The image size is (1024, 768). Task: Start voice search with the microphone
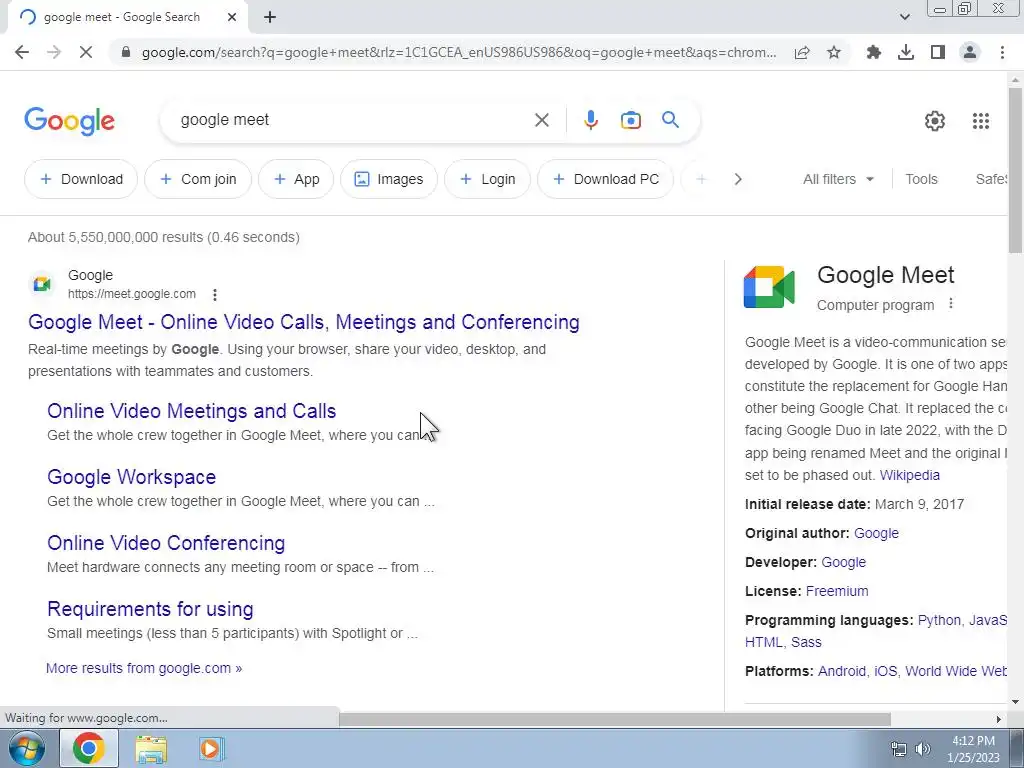click(x=590, y=120)
